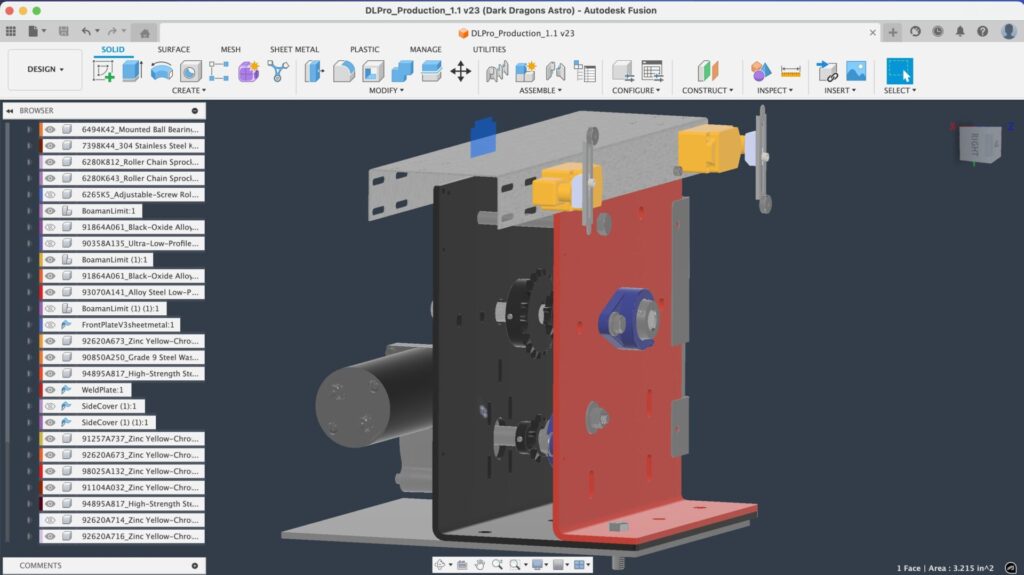The width and height of the screenshot is (1024, 575).
Task: Open the MODIFY dropdown menu
Action: click(386, 90)
